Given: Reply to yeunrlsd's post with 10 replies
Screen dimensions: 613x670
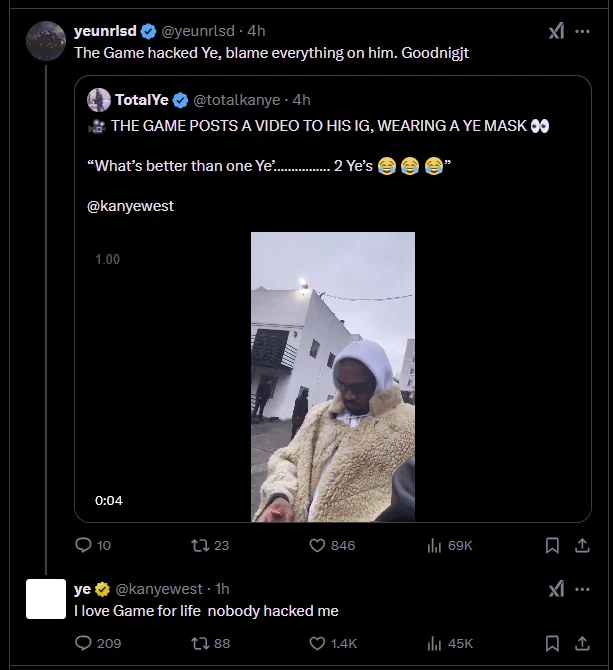Looking at the screenshot, I should (x=84, y=545).
